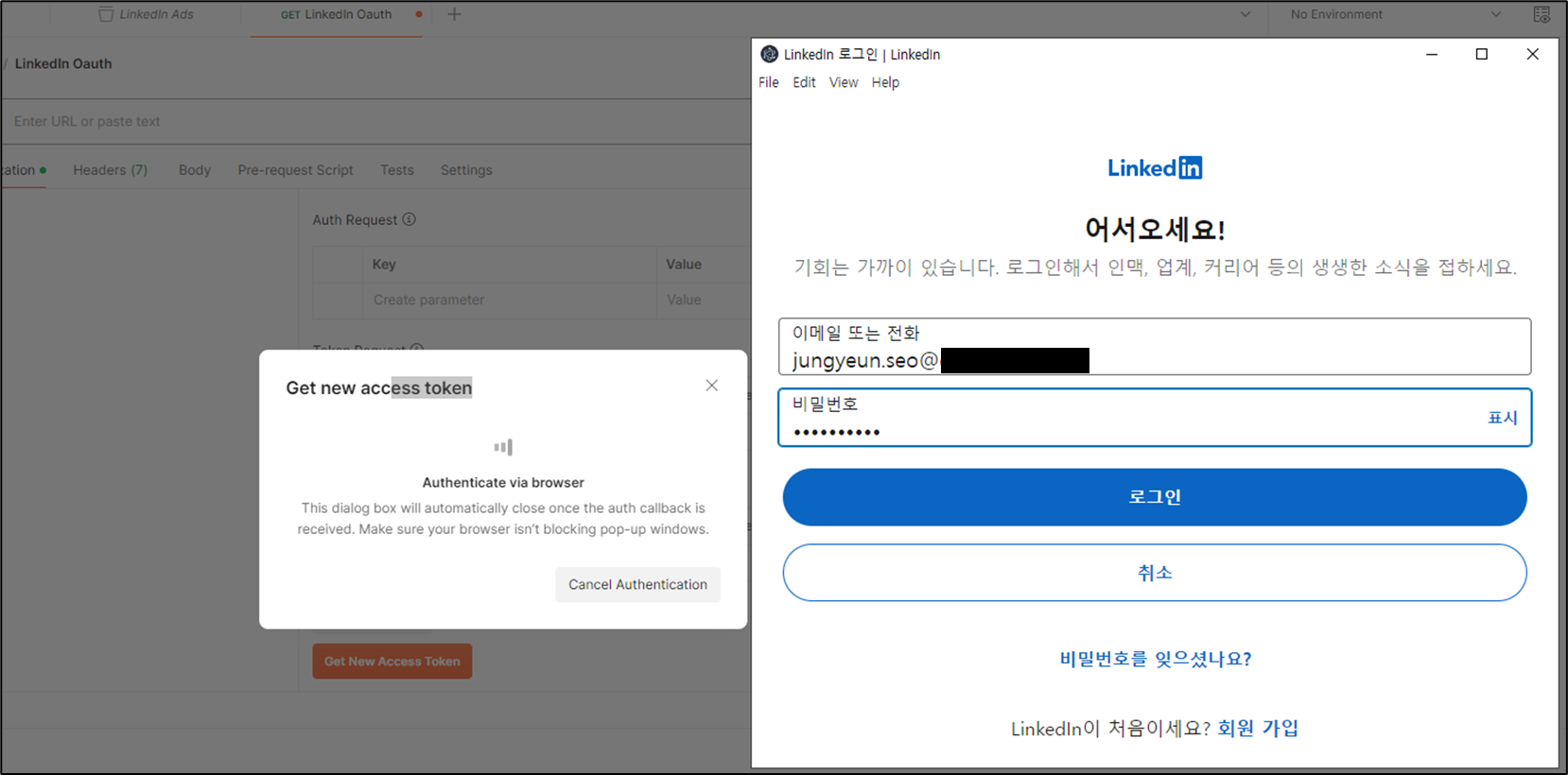Screen dimensions: 1568x775
Task: Open the Headers (7) tab
Action: coord(111,170)
